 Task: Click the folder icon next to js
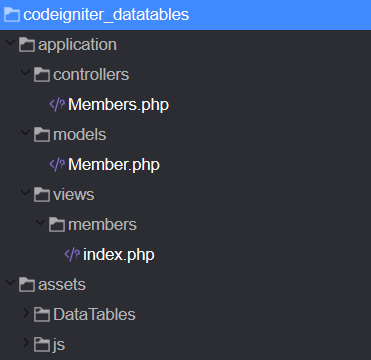click(42, 345)
